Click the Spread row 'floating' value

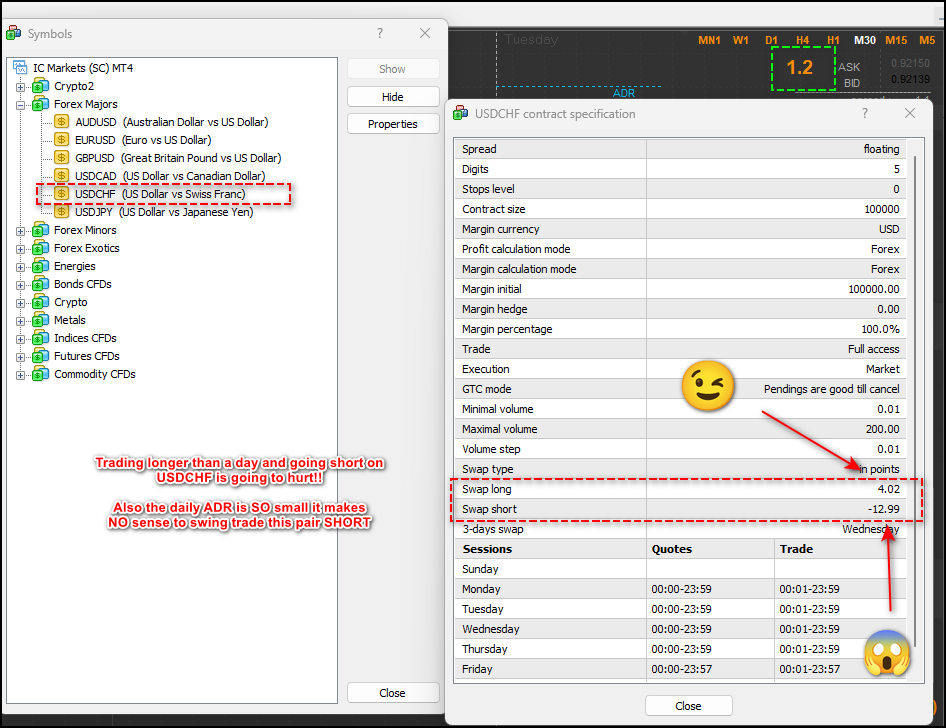[x=881, y=148]
